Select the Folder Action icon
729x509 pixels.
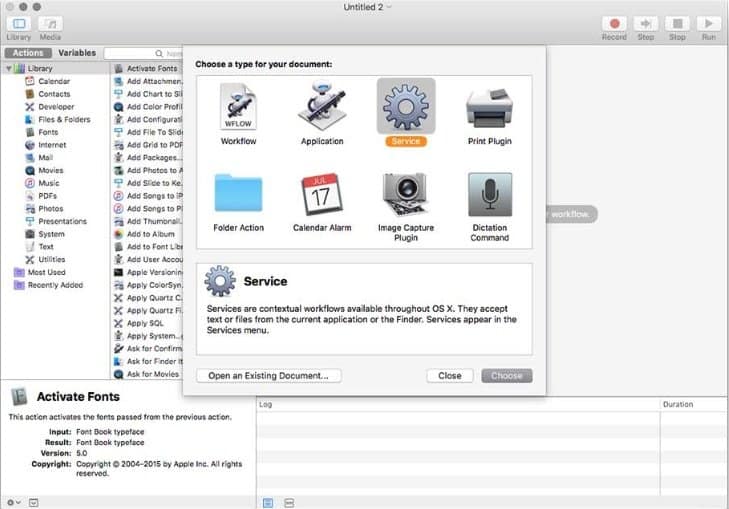(238, 193)
